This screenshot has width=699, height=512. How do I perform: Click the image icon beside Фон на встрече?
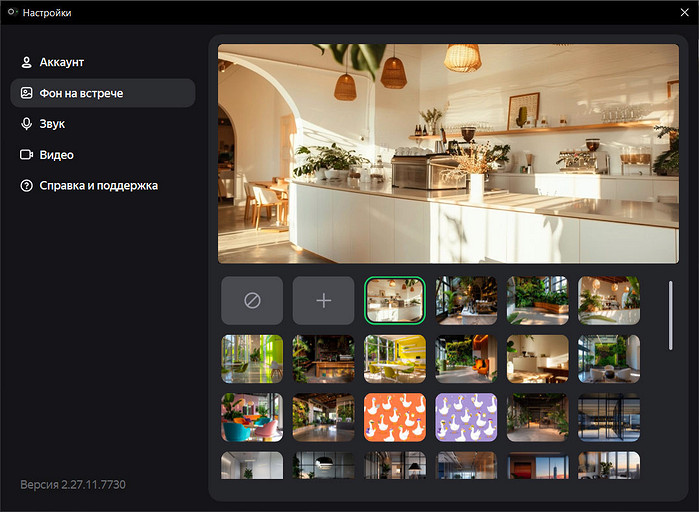point(27,93)
